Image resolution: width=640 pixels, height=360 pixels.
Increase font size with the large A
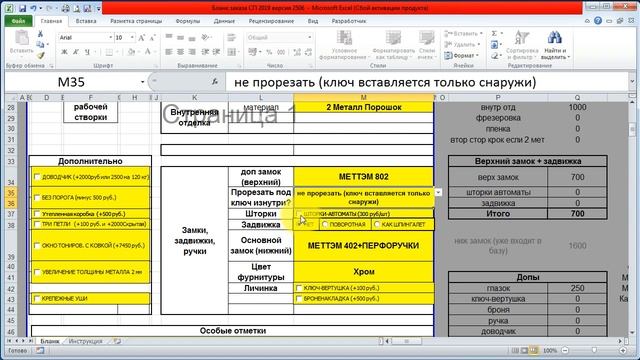141,38
